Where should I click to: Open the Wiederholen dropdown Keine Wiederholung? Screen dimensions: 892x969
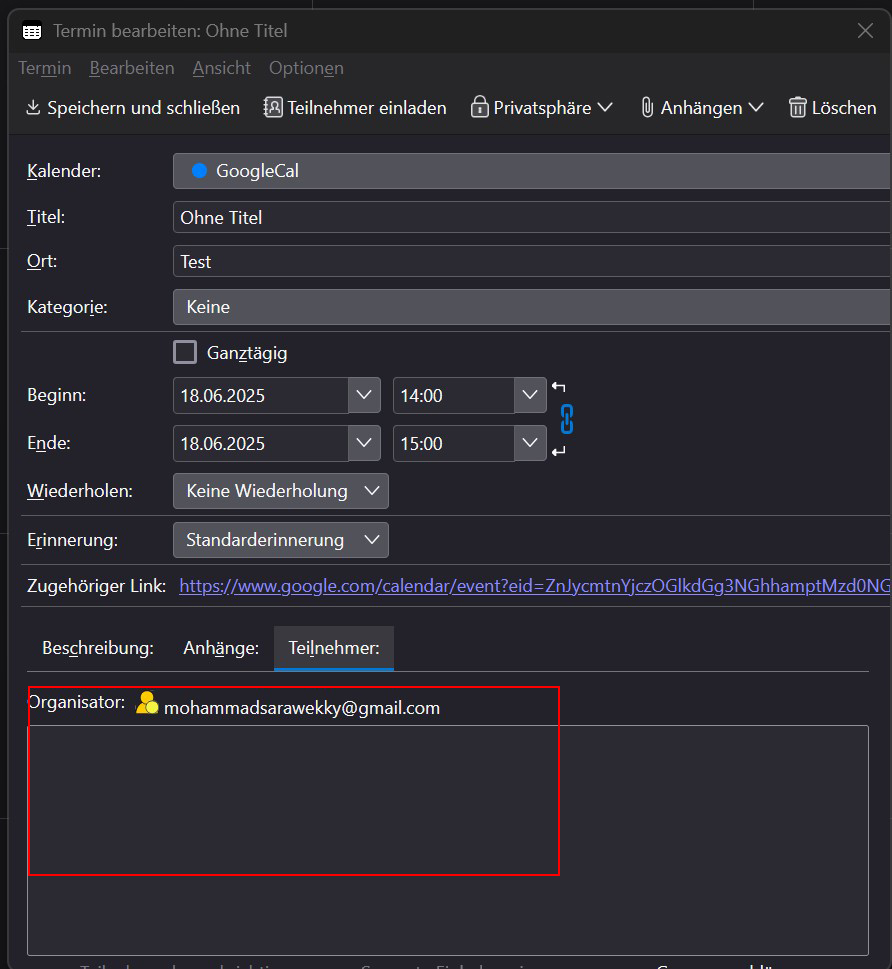coord(281,491)
